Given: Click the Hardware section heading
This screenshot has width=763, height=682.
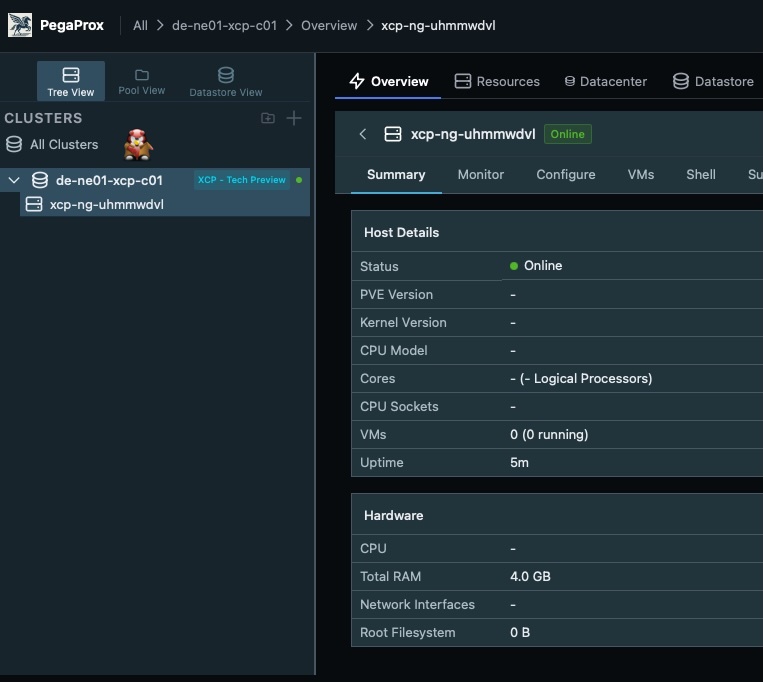Looking at the screenshot, I should [x=394, y=516].
